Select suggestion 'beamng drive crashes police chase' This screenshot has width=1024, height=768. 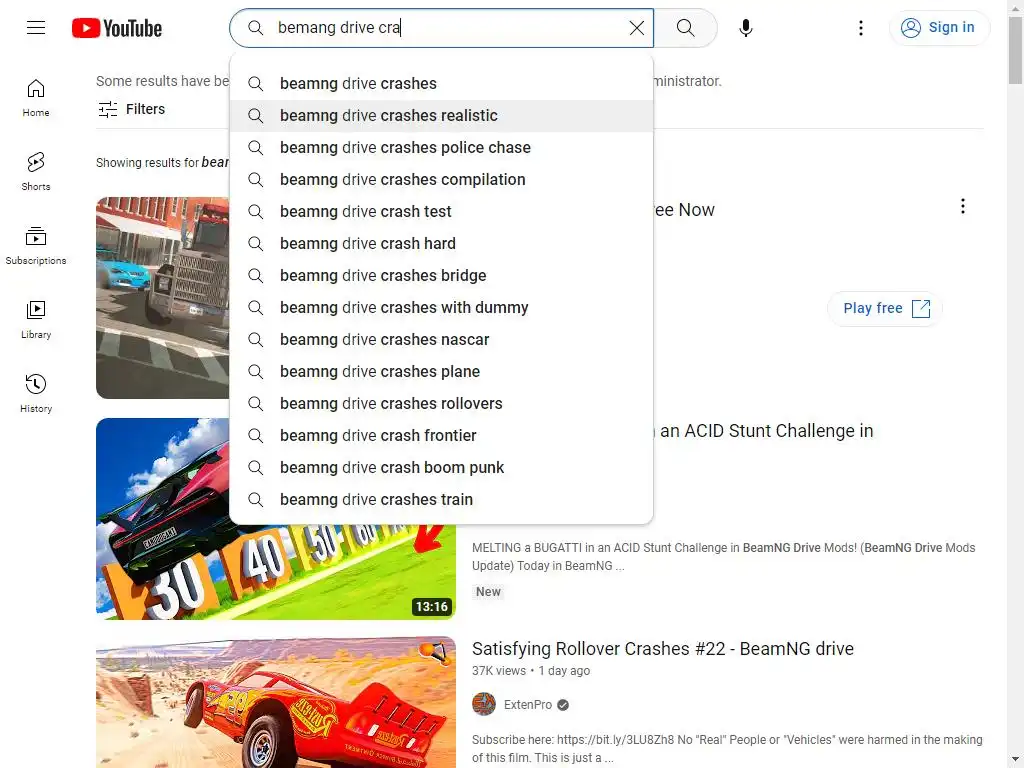[441, 148]
